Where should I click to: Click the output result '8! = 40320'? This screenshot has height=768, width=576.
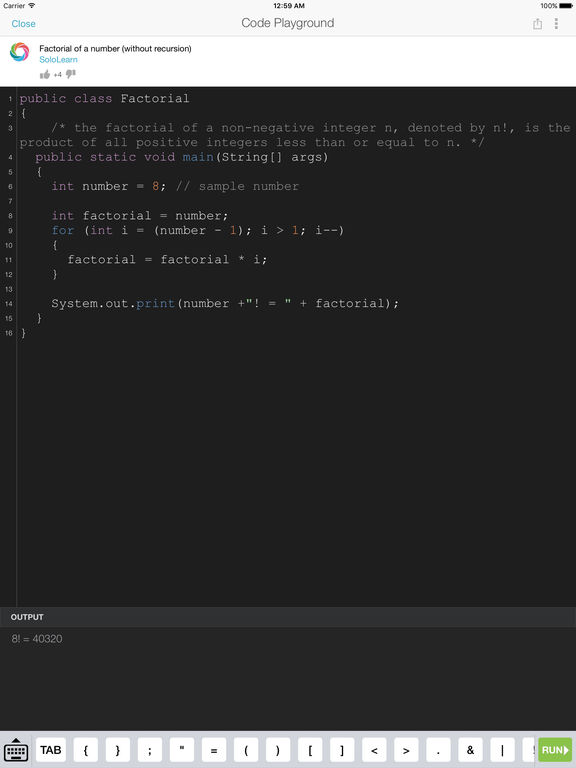tap(37, 639)
